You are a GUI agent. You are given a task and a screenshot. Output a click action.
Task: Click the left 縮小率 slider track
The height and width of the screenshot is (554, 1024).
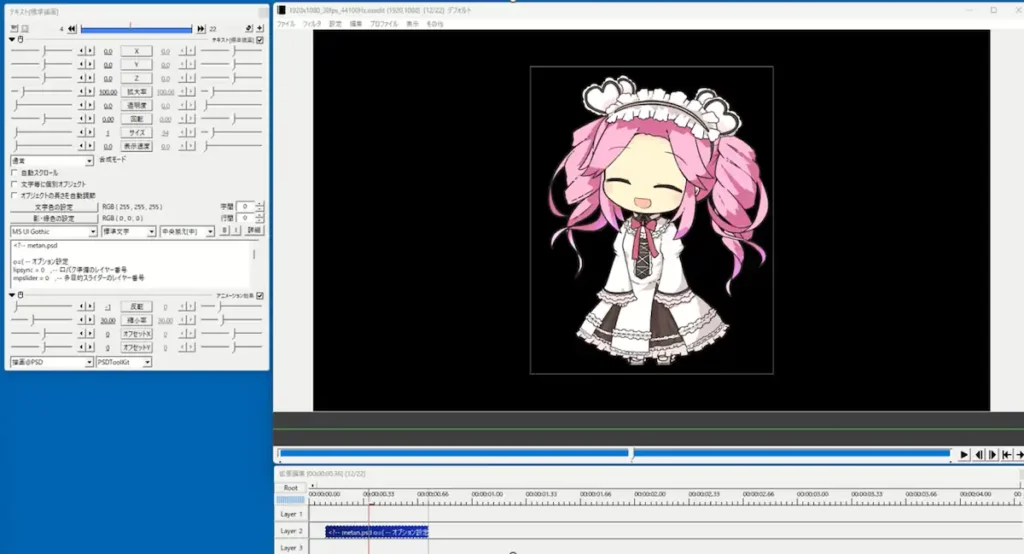click(x=42, y=320)
